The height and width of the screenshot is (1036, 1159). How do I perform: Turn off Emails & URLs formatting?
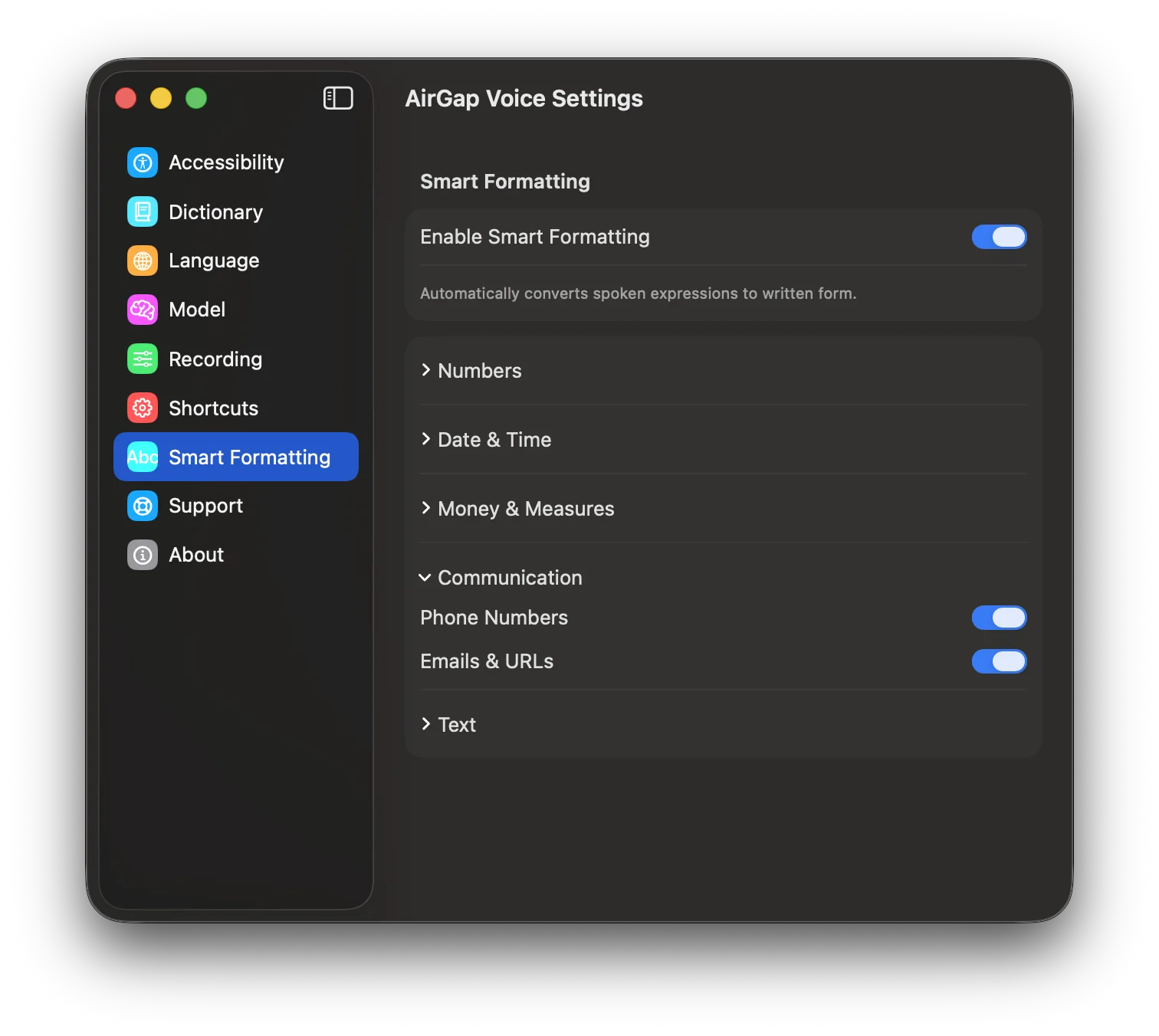999,661
